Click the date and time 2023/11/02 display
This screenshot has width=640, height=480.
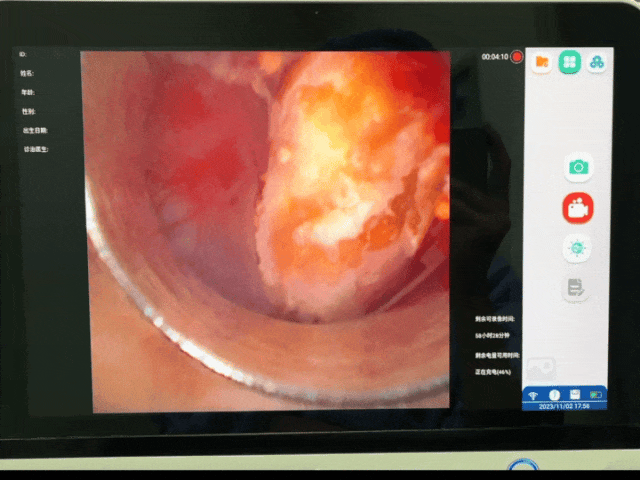pyautogui.click(x=564, y=406)
